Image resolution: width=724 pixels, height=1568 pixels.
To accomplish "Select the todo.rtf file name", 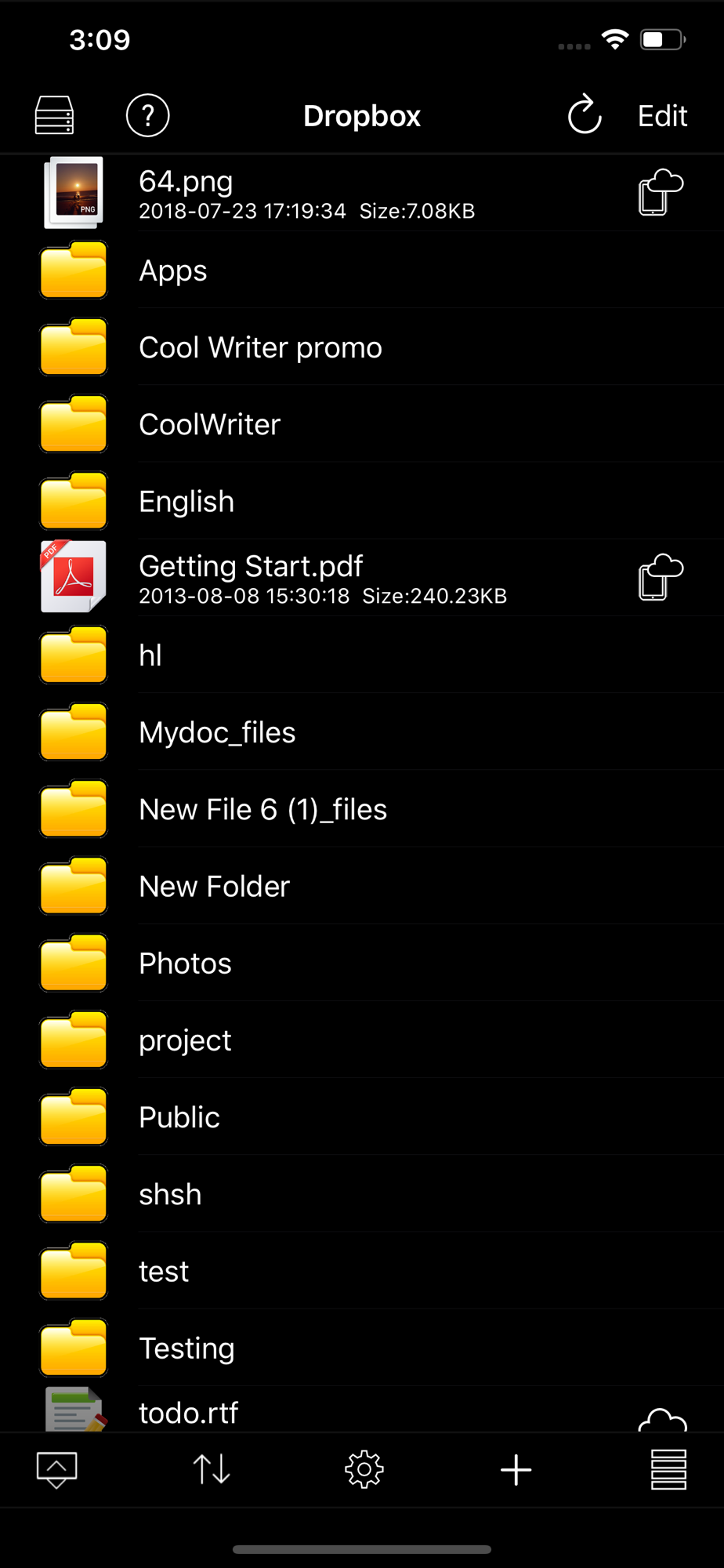I will (188, 1413).
